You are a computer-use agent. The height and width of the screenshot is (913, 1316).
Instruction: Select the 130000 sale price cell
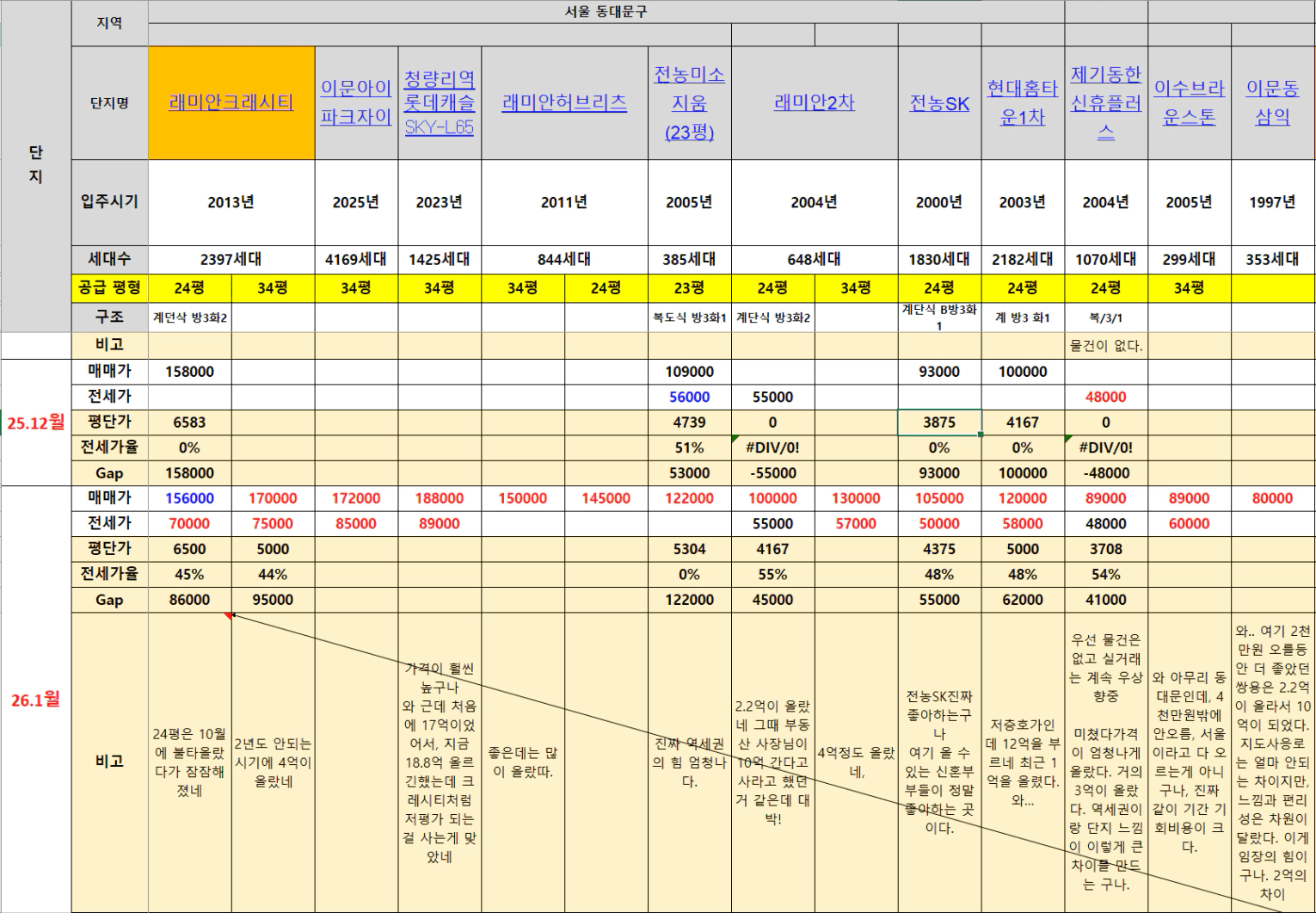coord(857,498)
